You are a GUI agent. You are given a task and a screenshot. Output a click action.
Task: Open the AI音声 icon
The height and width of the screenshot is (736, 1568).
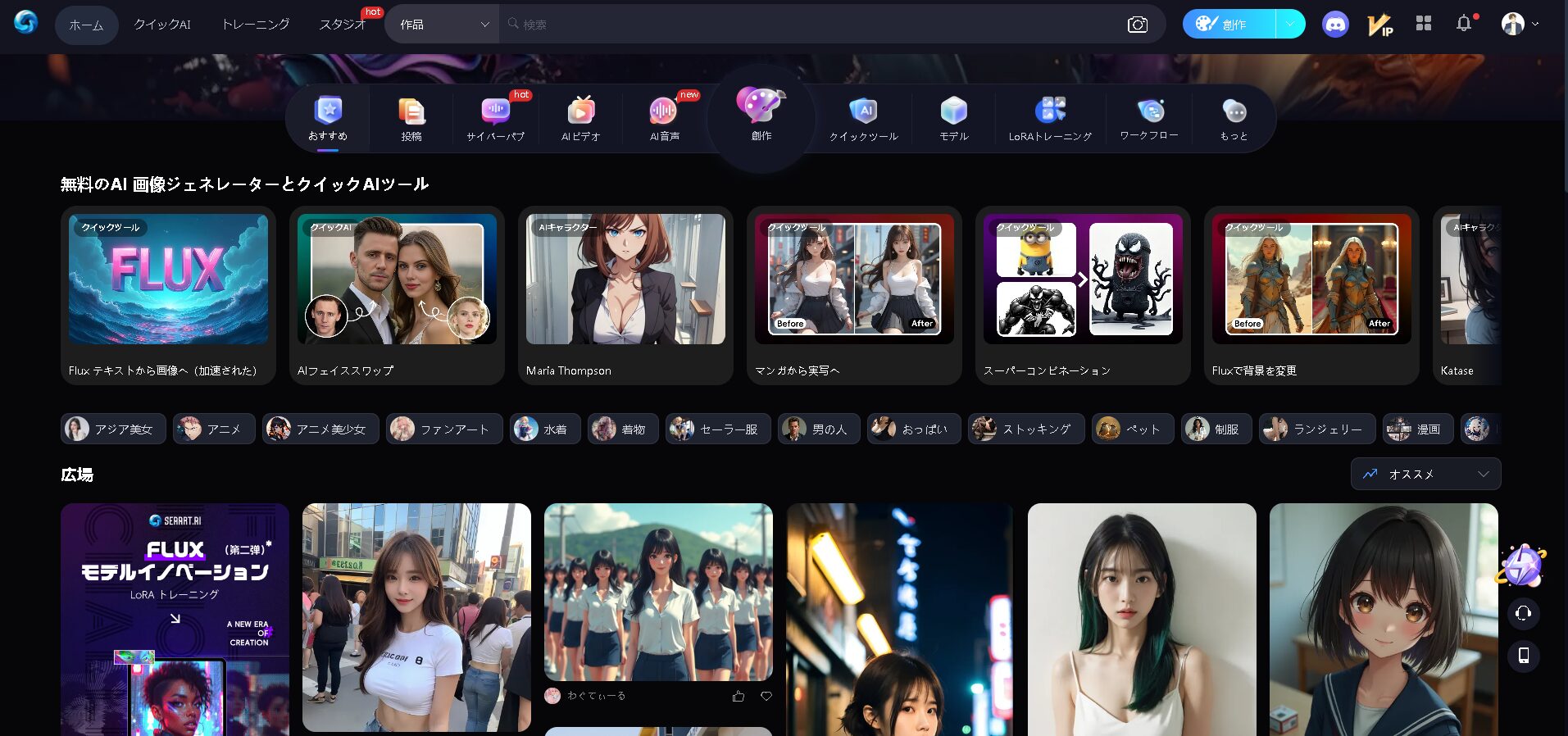(x=664, y=110)
